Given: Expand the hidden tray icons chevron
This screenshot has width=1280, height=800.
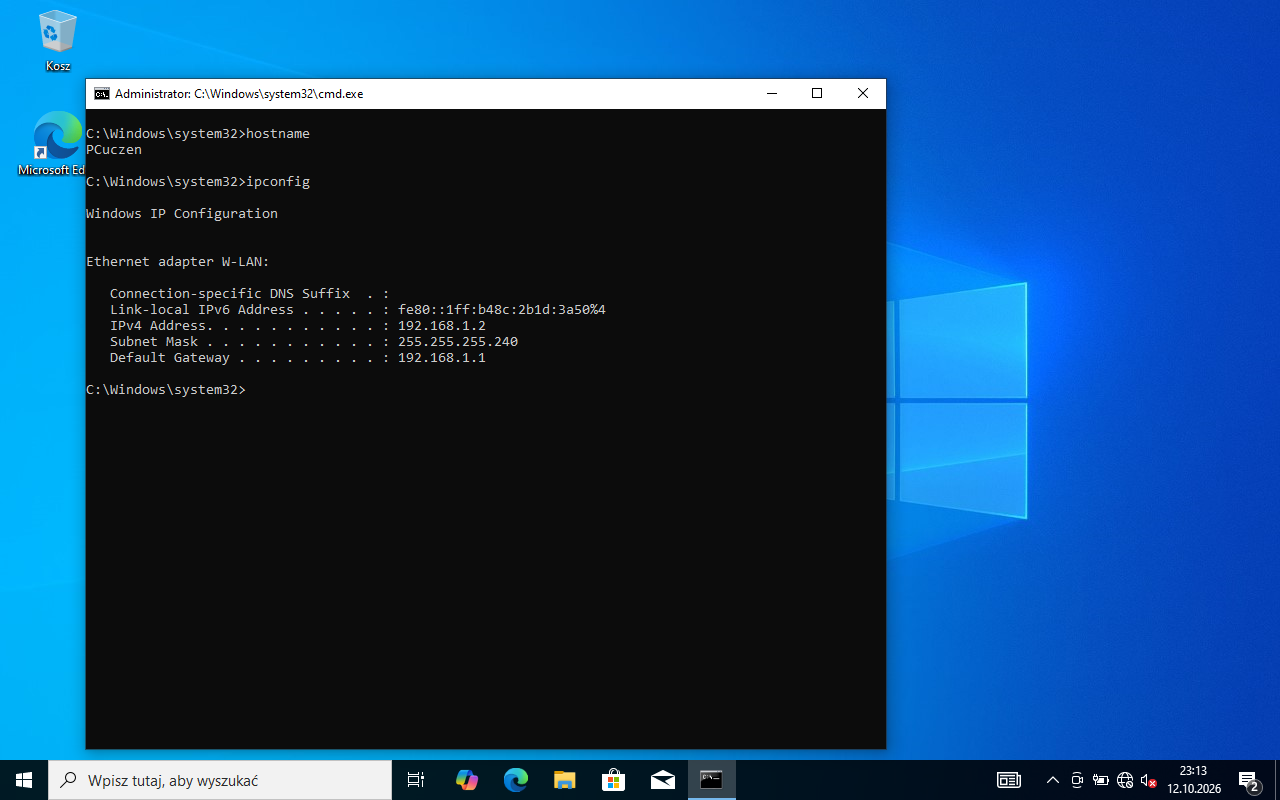Looking at the screenshot, I should click(x=1052, y=780).
